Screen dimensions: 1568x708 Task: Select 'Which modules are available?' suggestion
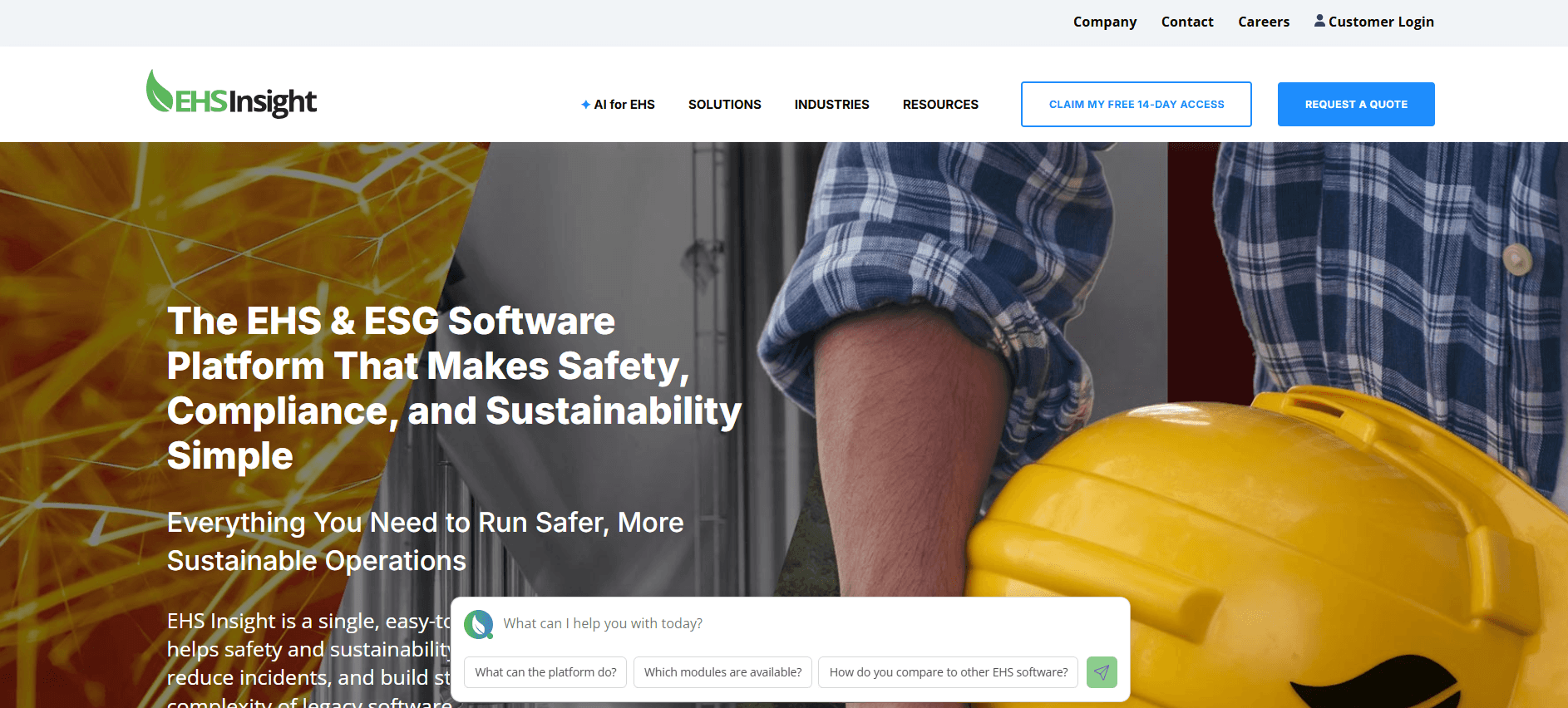722,672
